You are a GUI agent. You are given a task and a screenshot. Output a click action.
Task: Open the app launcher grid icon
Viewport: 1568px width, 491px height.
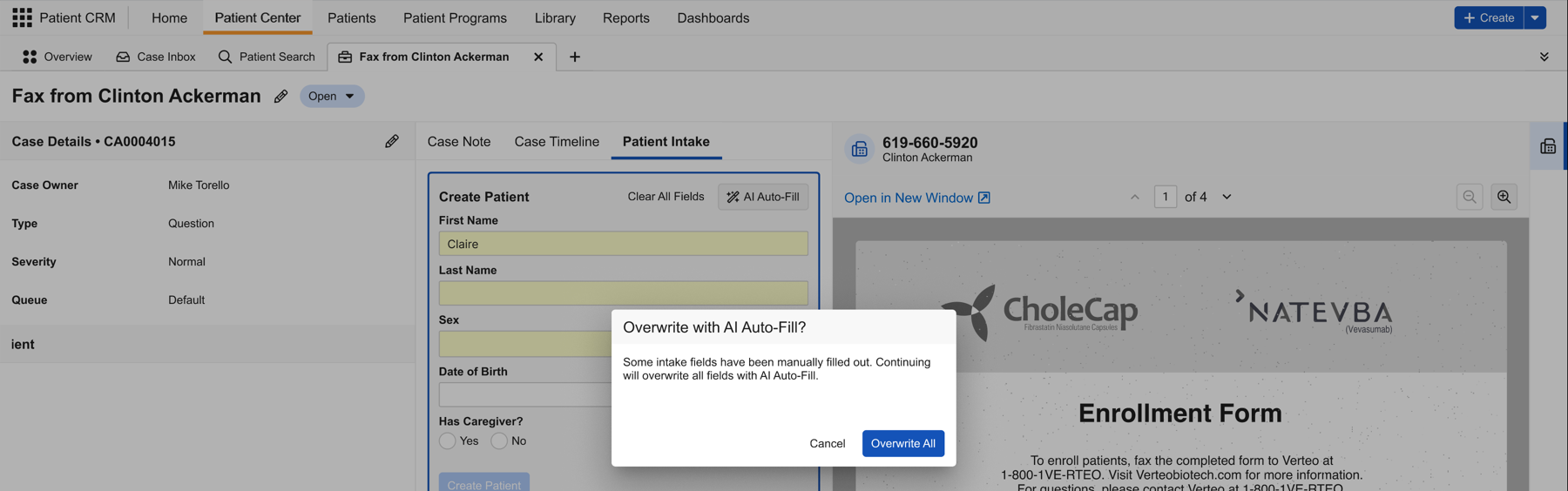(x=22, y=17)
